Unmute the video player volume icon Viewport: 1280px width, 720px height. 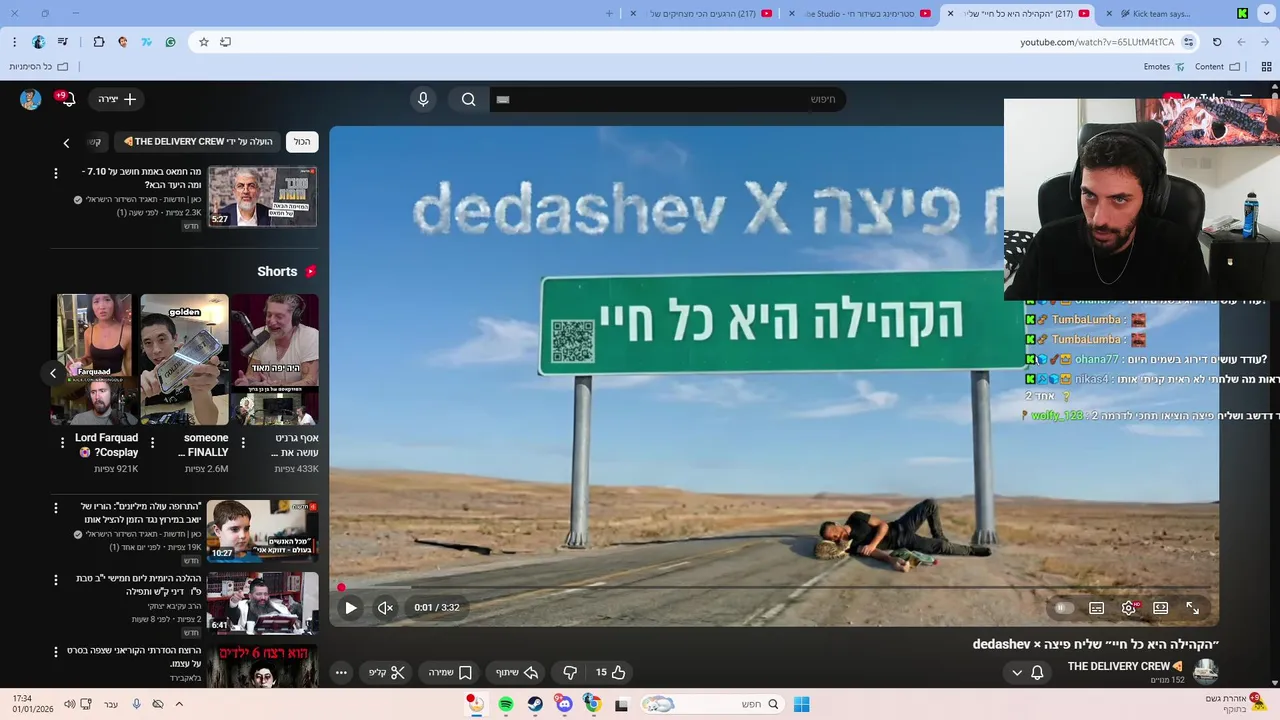(x=385, y=607)
